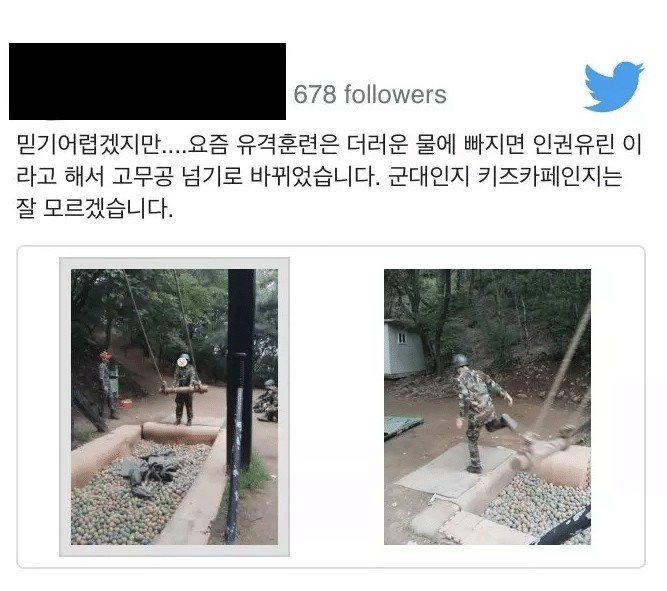Click the last tweet line 잘 모르겠습니다
Viewport: 667px width, 591px height.
click(94, 208)
